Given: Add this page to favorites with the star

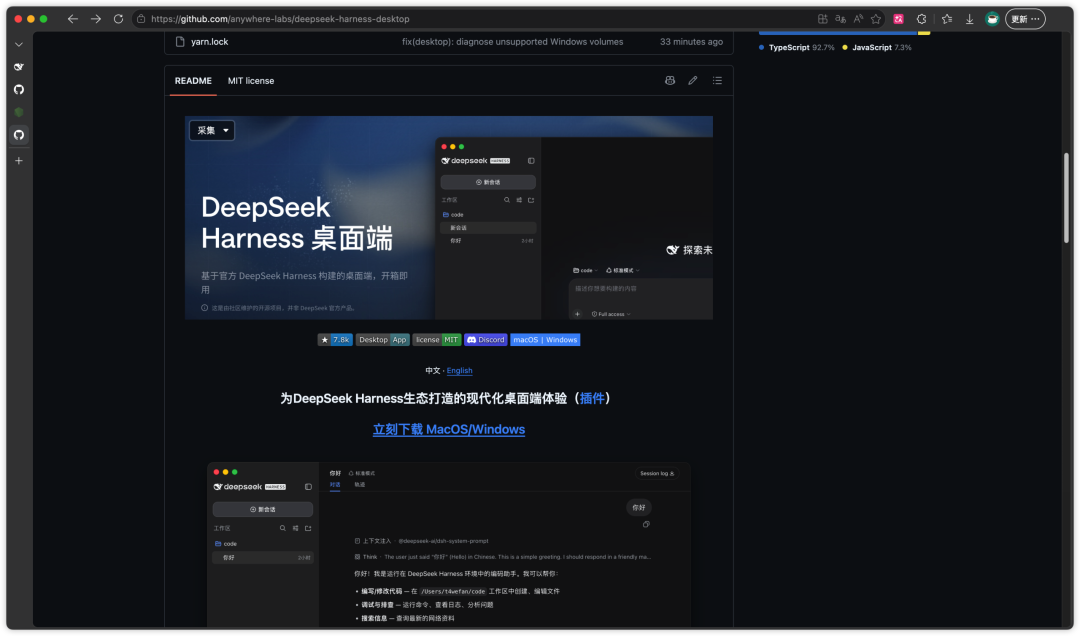Looking at the screenshot, I should click(876, 19).
